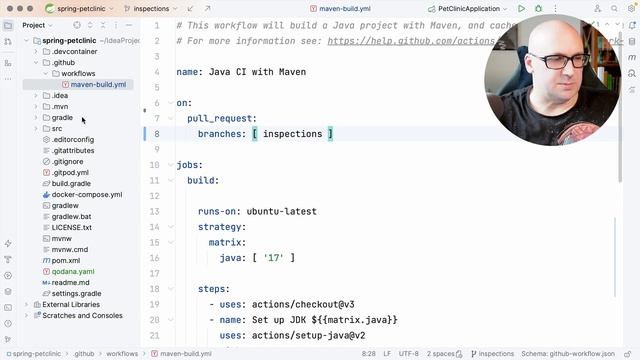The width and height of the screenshot is (640, 360).
Task: Select build.gradle file
Action: pyautogui.click(x=71, y=184)
